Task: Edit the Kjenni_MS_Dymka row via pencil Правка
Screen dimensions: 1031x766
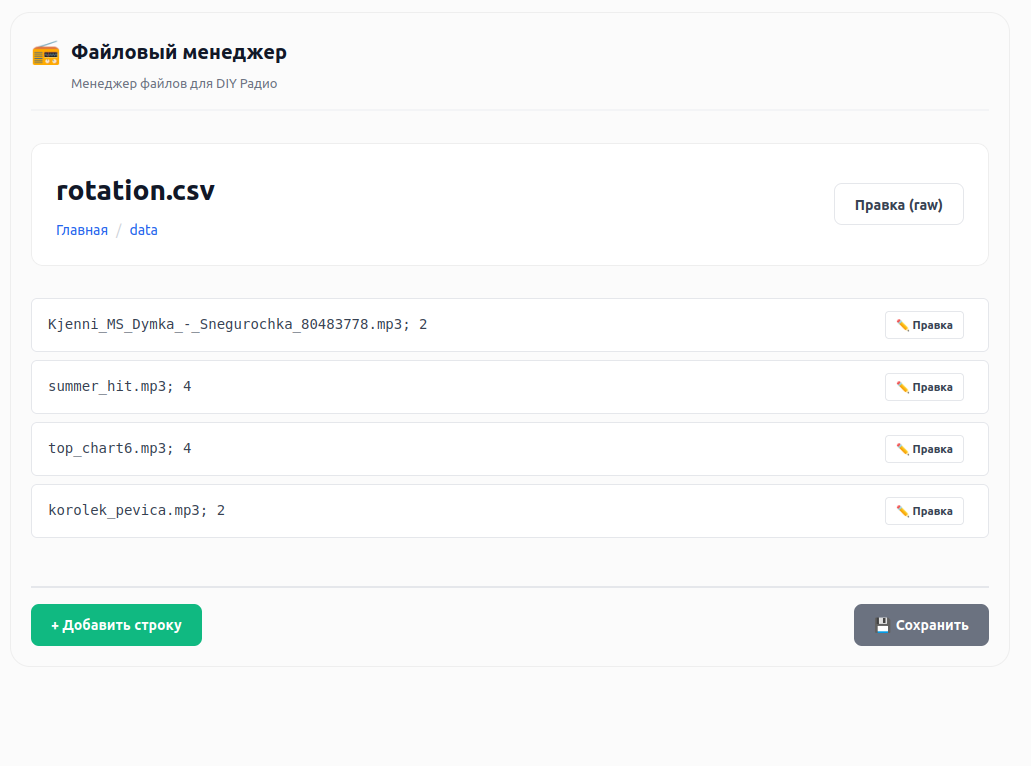Action: click(924, 325)
